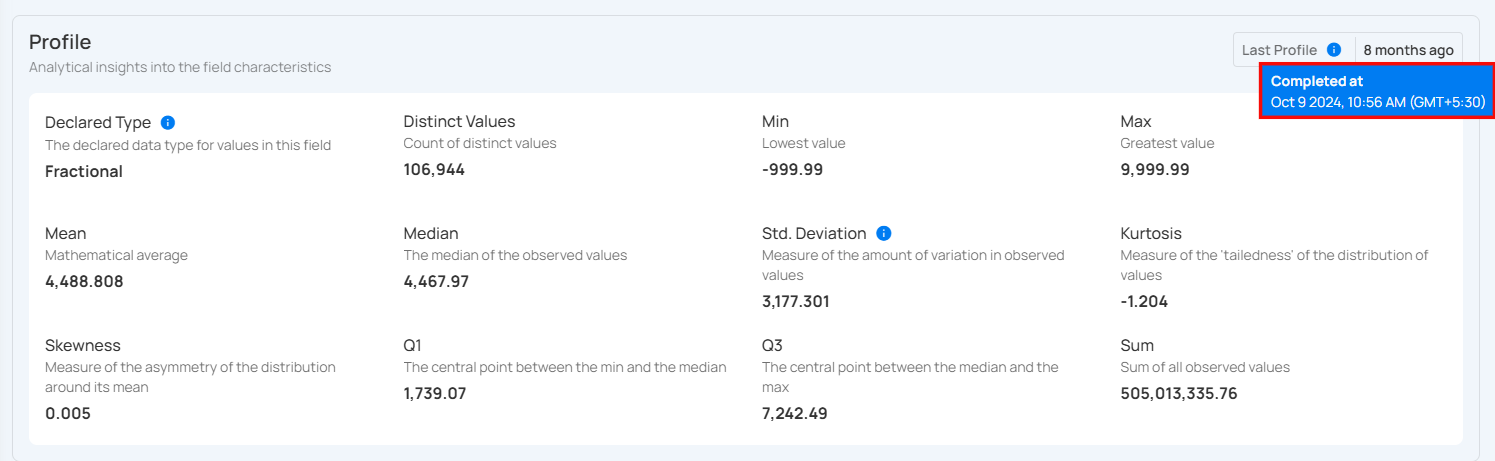The image size is (1495, 461).
Task: Click the "Completed at" tooltip
Action: [x=1377, y=91]
